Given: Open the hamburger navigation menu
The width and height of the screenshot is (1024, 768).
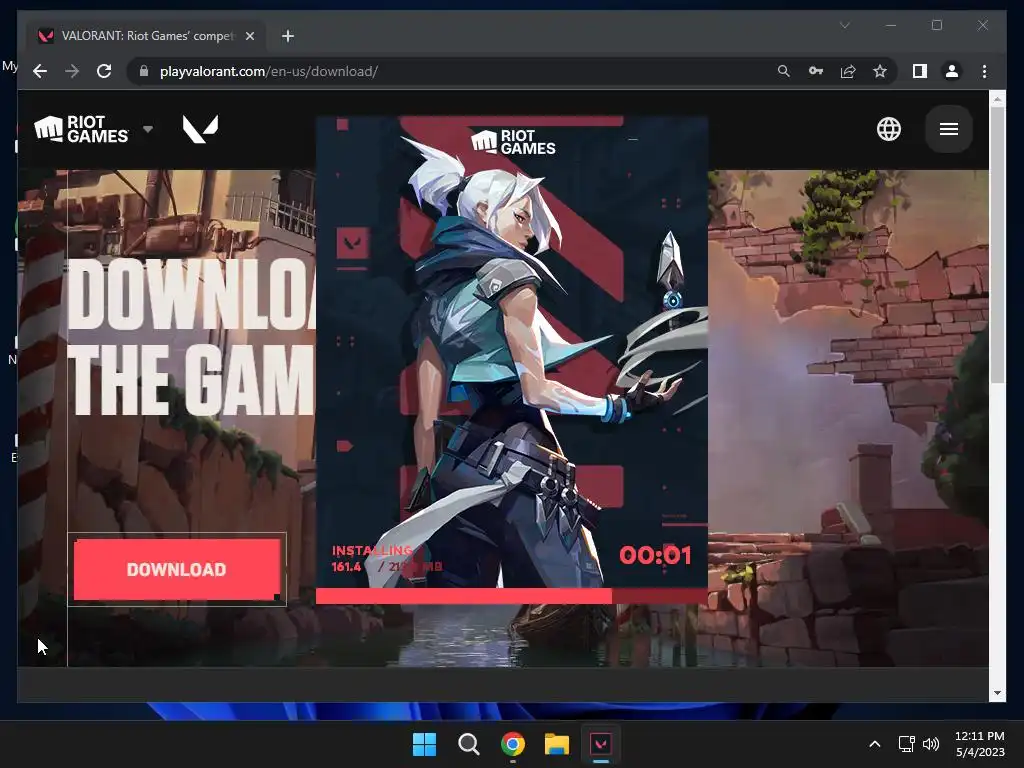Looking at the screenshot, I should [x=949, y=129].
